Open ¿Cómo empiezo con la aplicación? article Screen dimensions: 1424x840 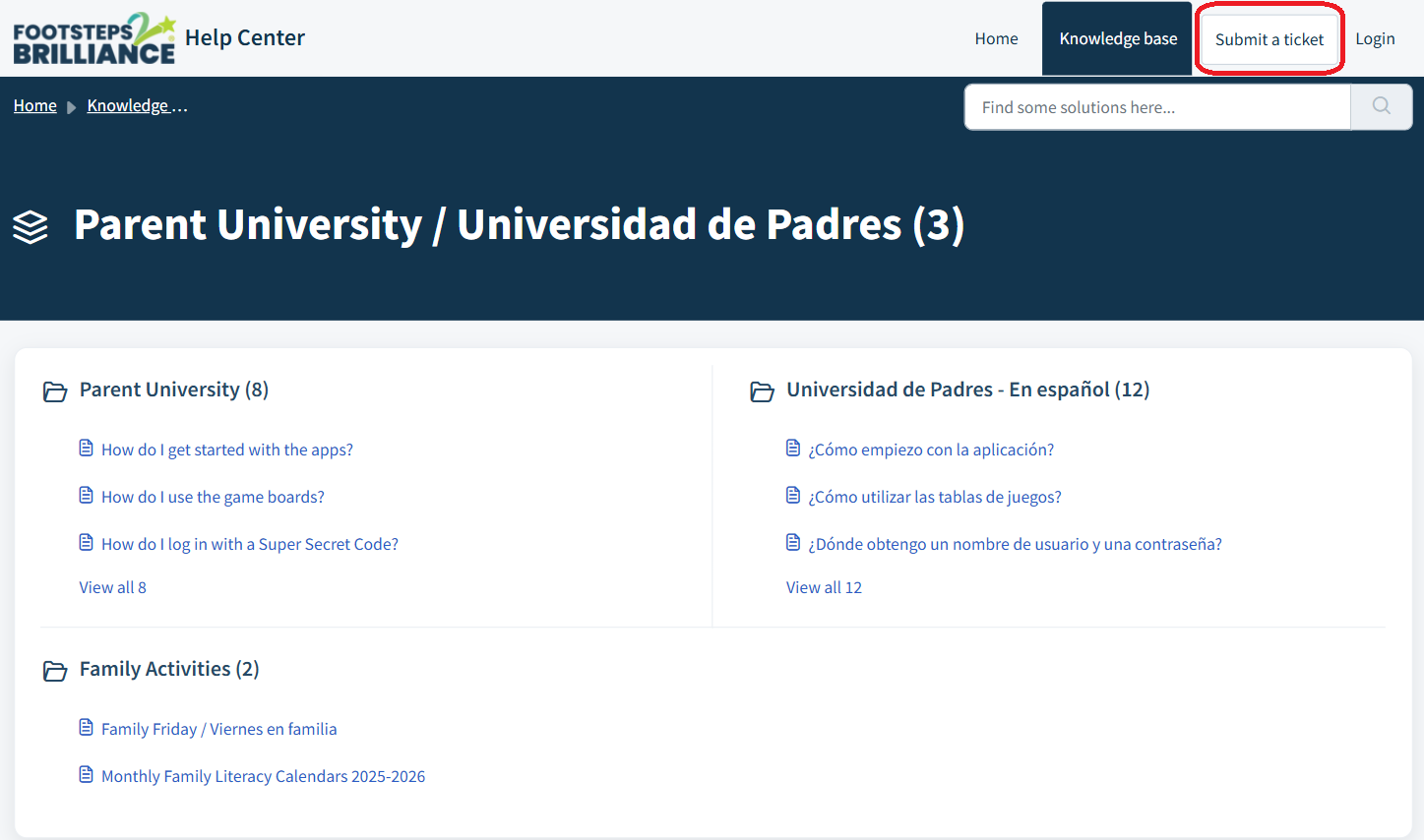(931, 450)
